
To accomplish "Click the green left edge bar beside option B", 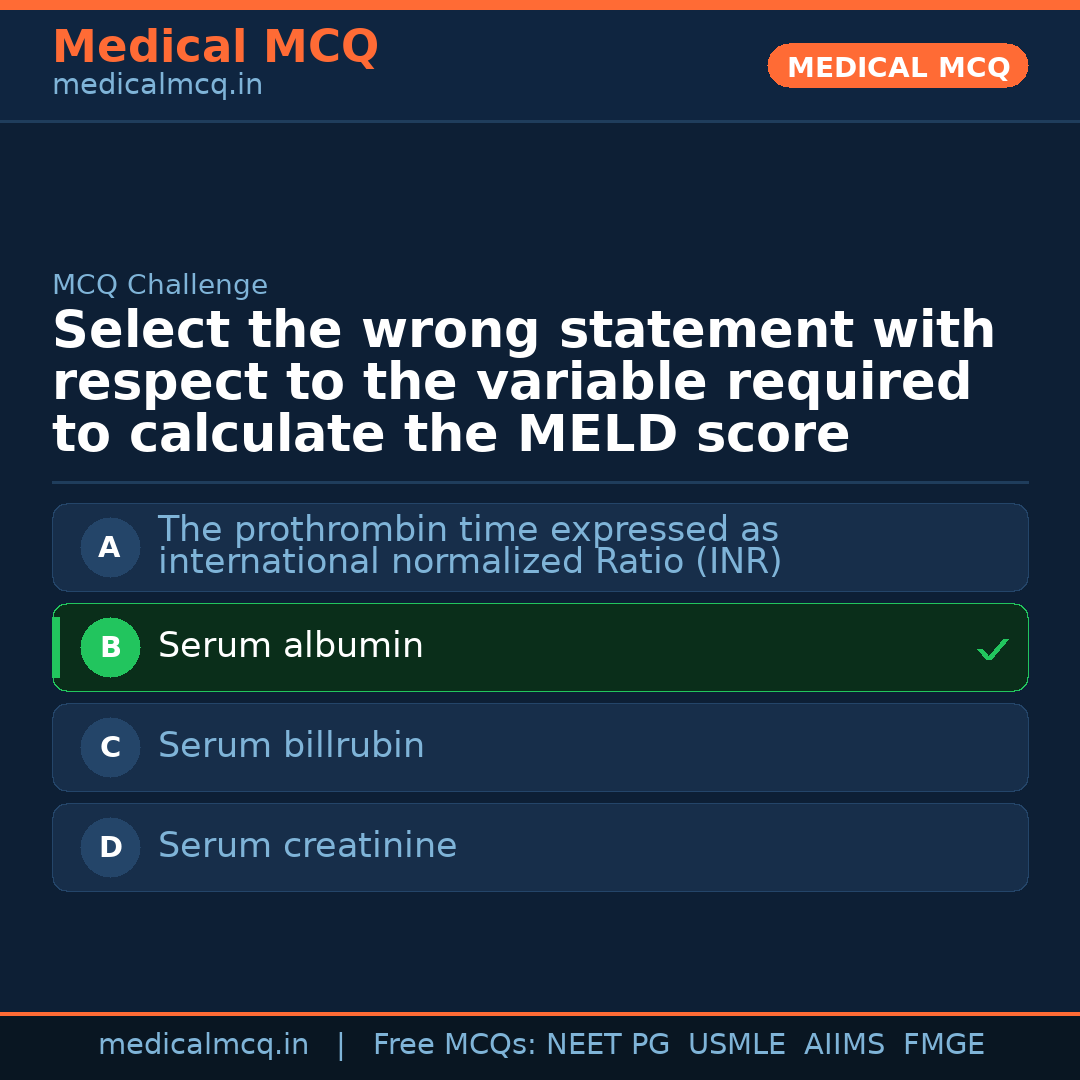I will click(x=55, y=647).
